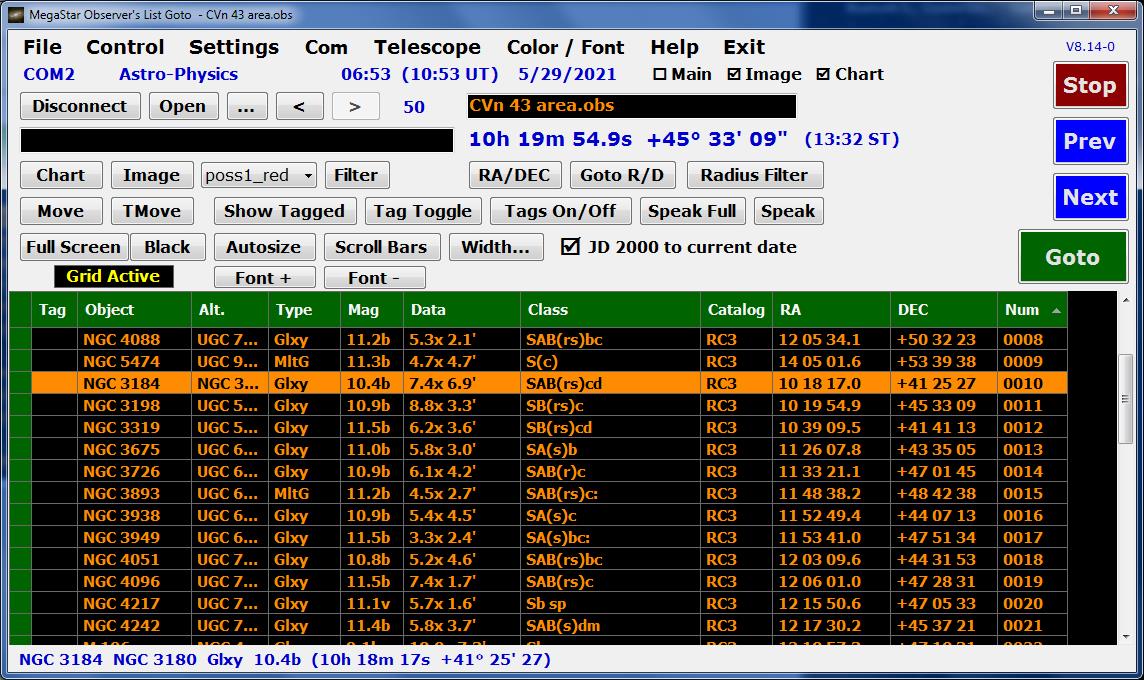Toggle JD 2000 to current date checkbox
Screen dimensions: 1144x680
tap(571, 247)
